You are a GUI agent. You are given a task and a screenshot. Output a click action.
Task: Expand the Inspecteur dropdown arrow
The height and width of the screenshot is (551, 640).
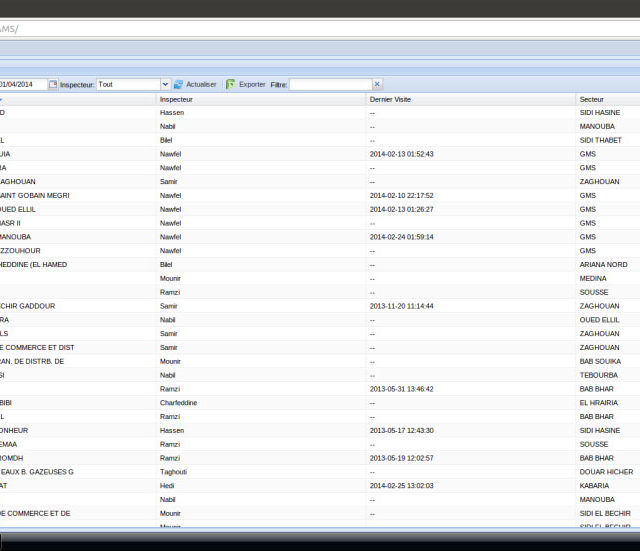[x=165, y=85]
